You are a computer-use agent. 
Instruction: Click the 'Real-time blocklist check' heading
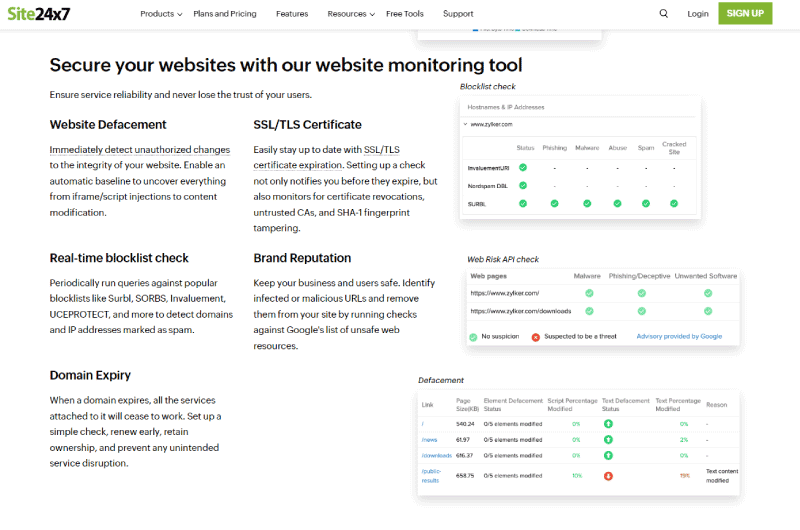click(x=119, y=258)
